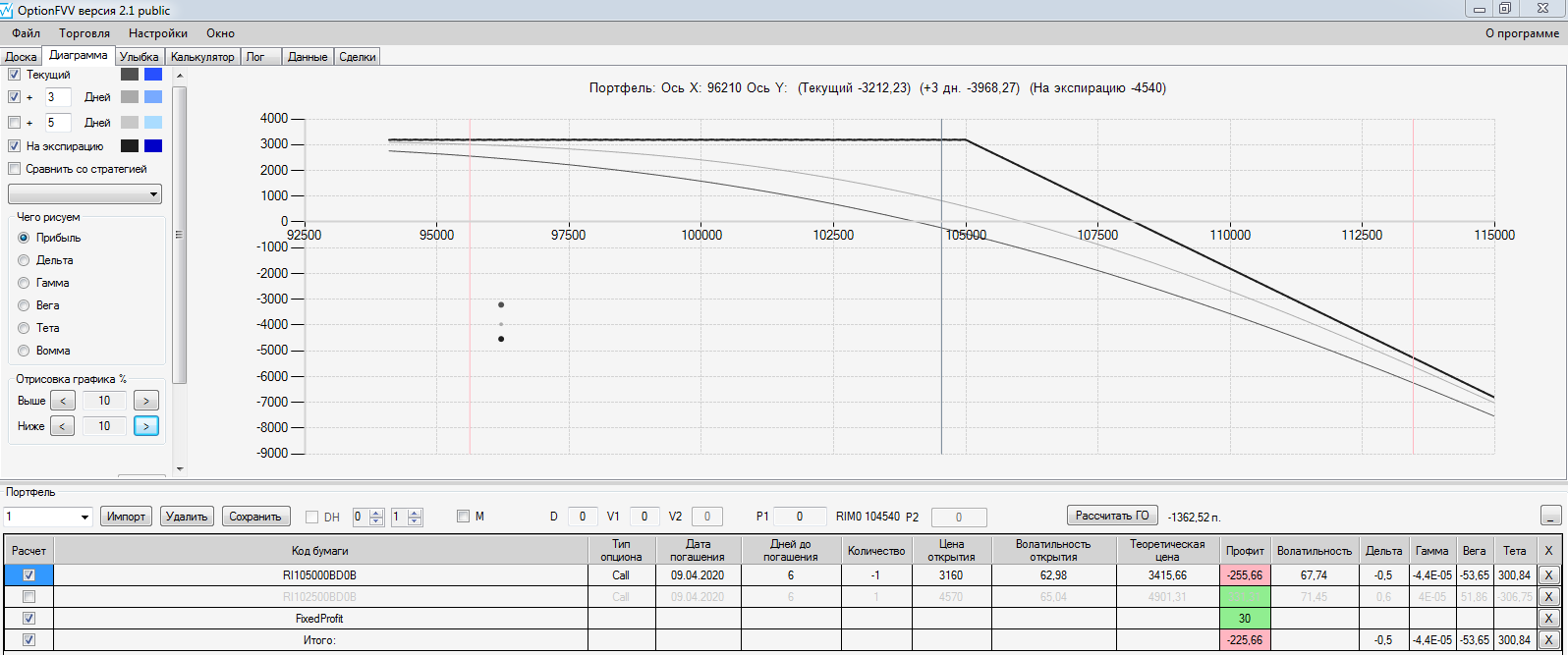This screenshot has width=1568, height=655.
Task: Pick dark gray color swatch for Текущий
Action: pyautogui.click(x=130, y=75)
